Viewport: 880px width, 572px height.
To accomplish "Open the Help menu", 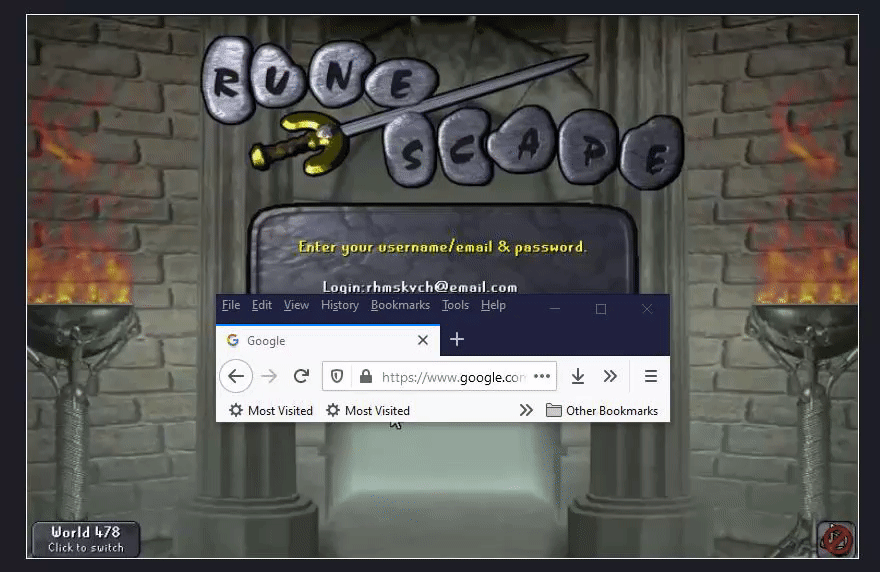I will click(493, 305).
